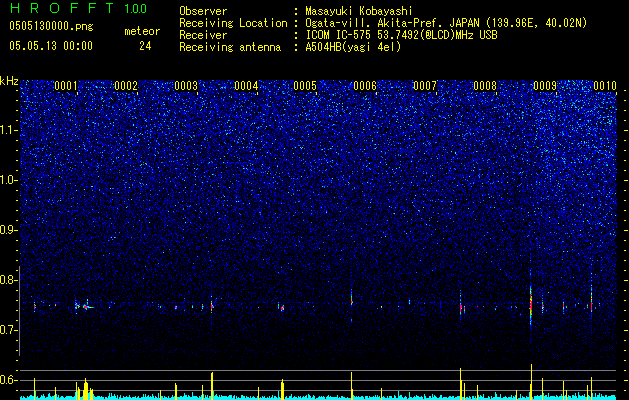This screenshot has height=400, width=629.
Task: Click the strongest meteor echo near 0009
Action: point(531,304)
